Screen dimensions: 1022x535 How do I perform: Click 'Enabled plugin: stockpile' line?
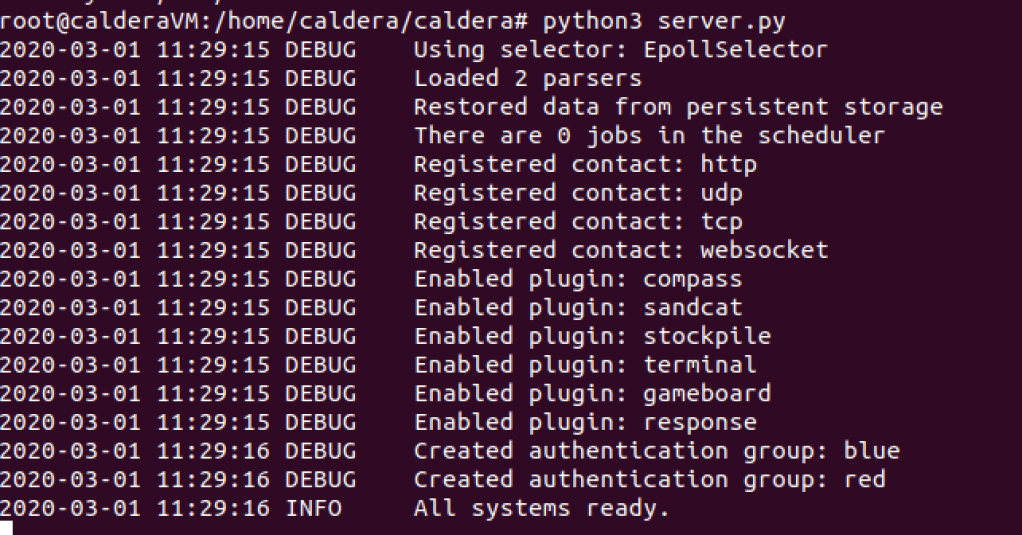(592, 336)
